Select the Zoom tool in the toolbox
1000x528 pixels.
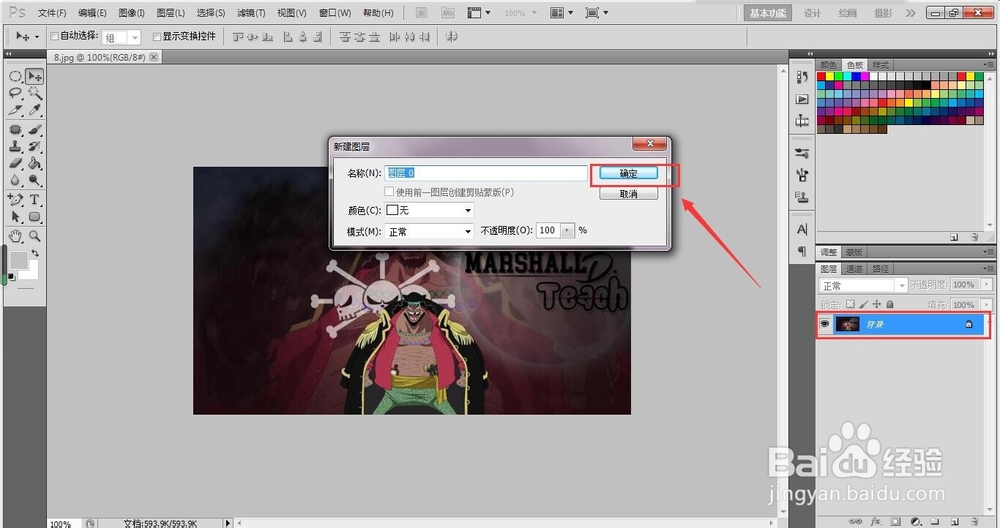pyautogui.click(x=34, y=236)
